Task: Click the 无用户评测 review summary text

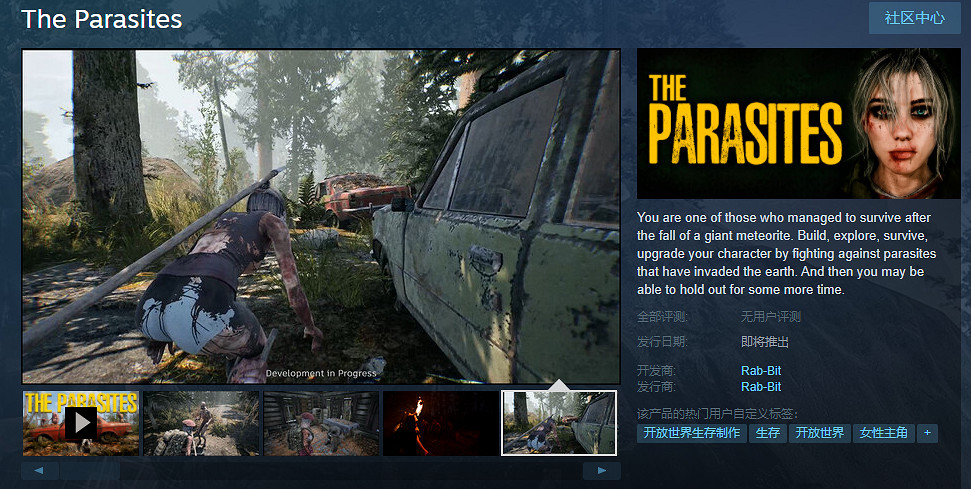Action: click(x=770, y=317)
